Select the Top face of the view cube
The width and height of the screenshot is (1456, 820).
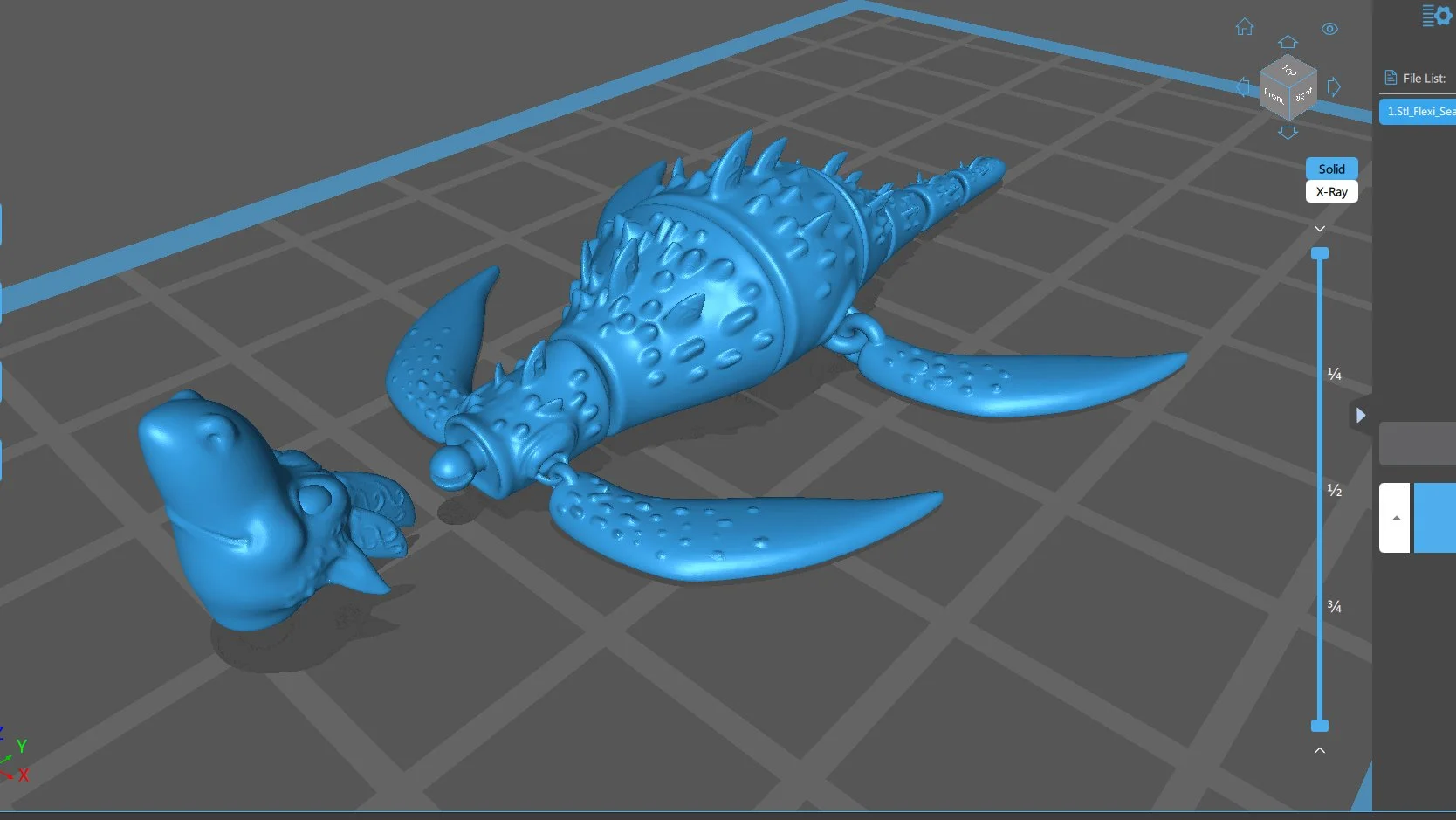click(1288, 70)
